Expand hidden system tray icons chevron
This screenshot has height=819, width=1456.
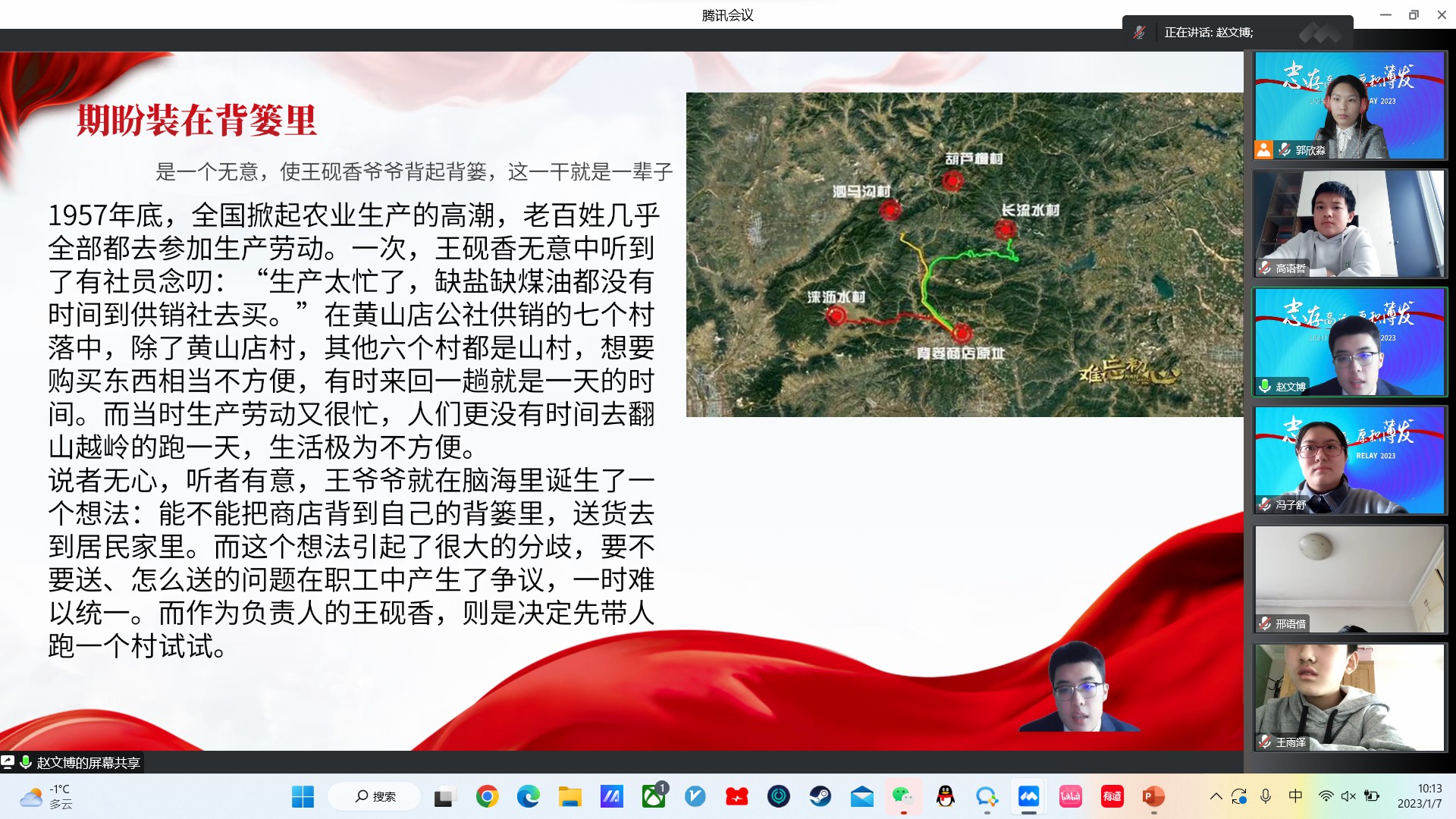[x=1216, y=796]
